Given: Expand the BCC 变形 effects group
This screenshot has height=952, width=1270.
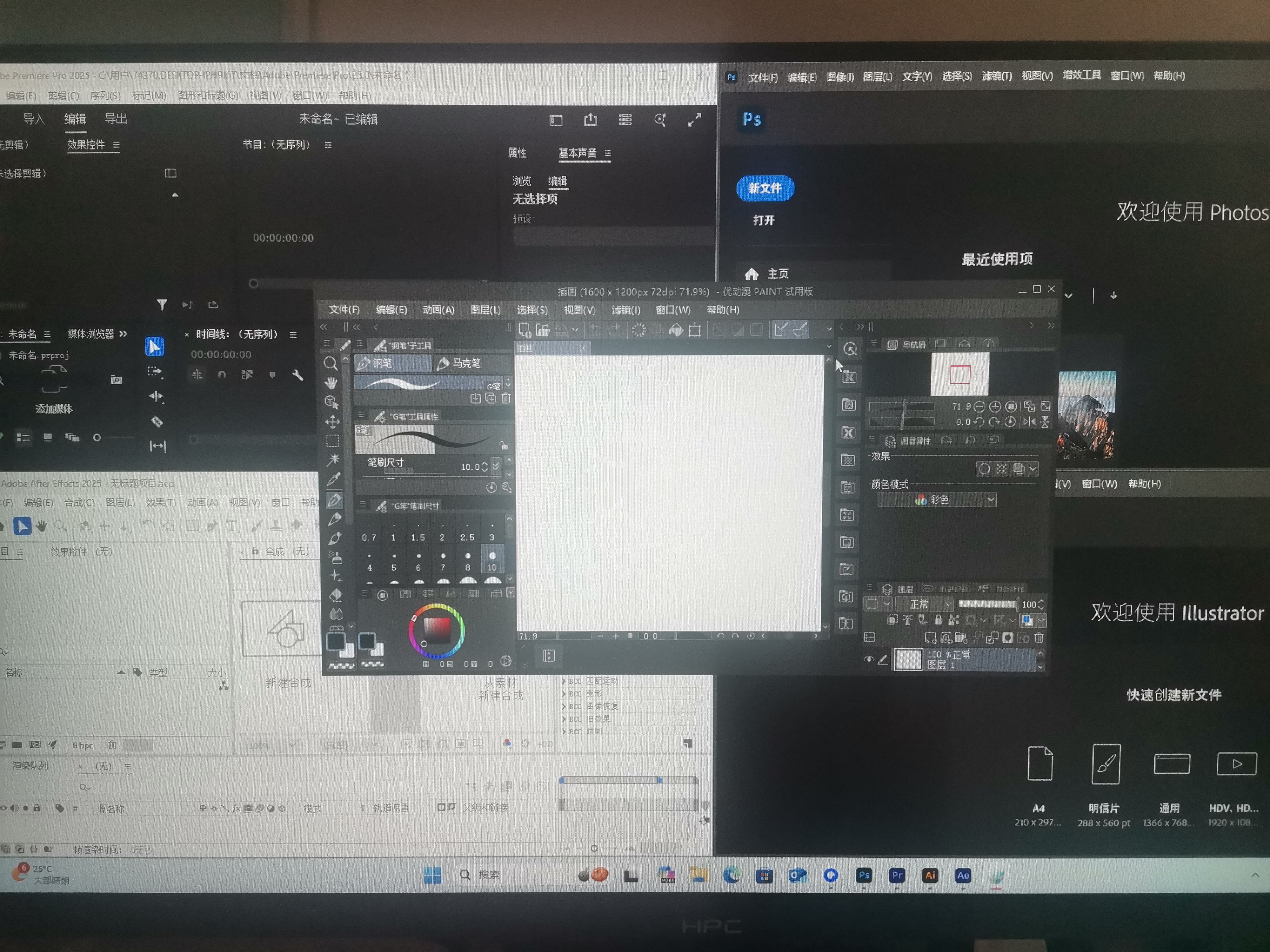Looking at the screenshot, I should [563, 694].
